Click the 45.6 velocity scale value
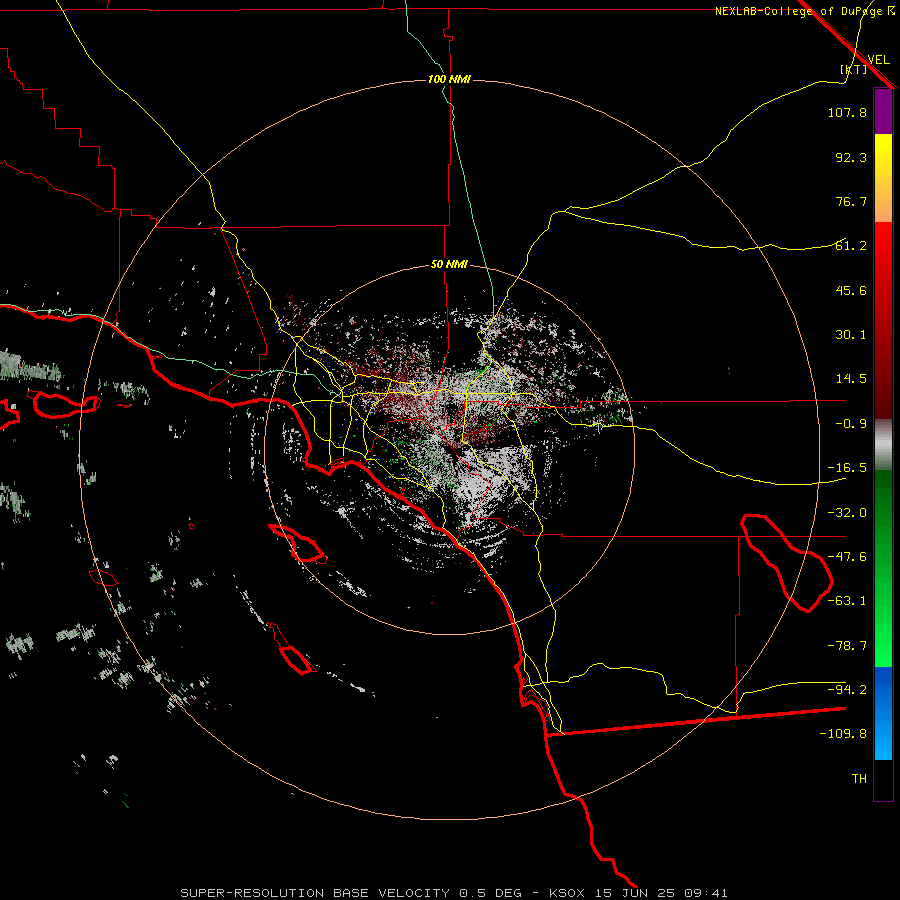The image size is (900, 900). (851, 290)
